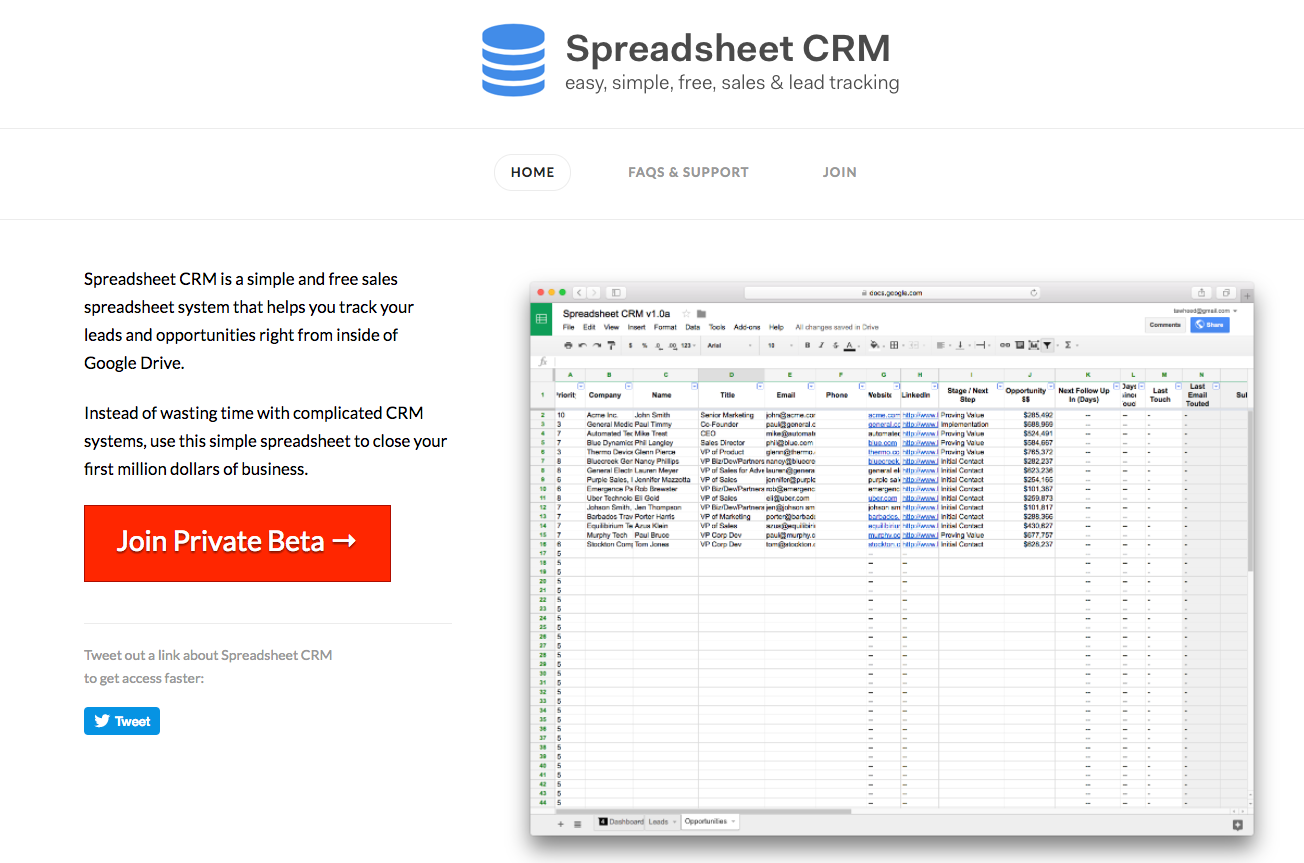Open the functions sigma icon
Screen dimensions: 1304x863
coord(1067,345)
